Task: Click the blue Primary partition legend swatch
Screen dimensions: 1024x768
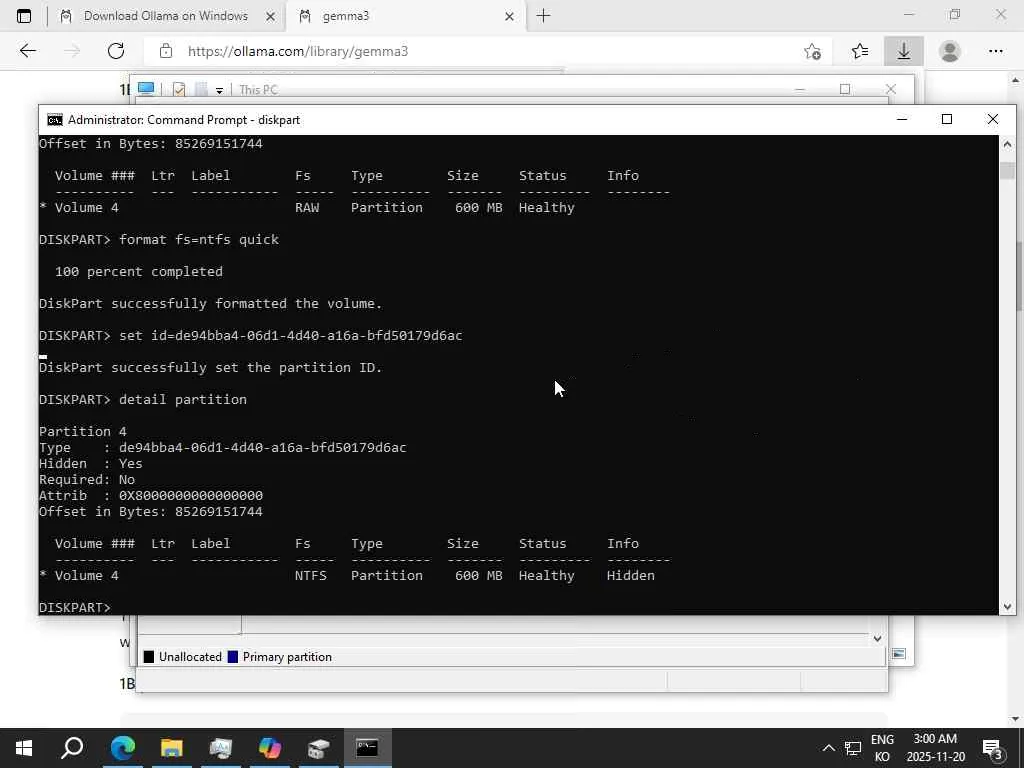Action: pos(232,657)
